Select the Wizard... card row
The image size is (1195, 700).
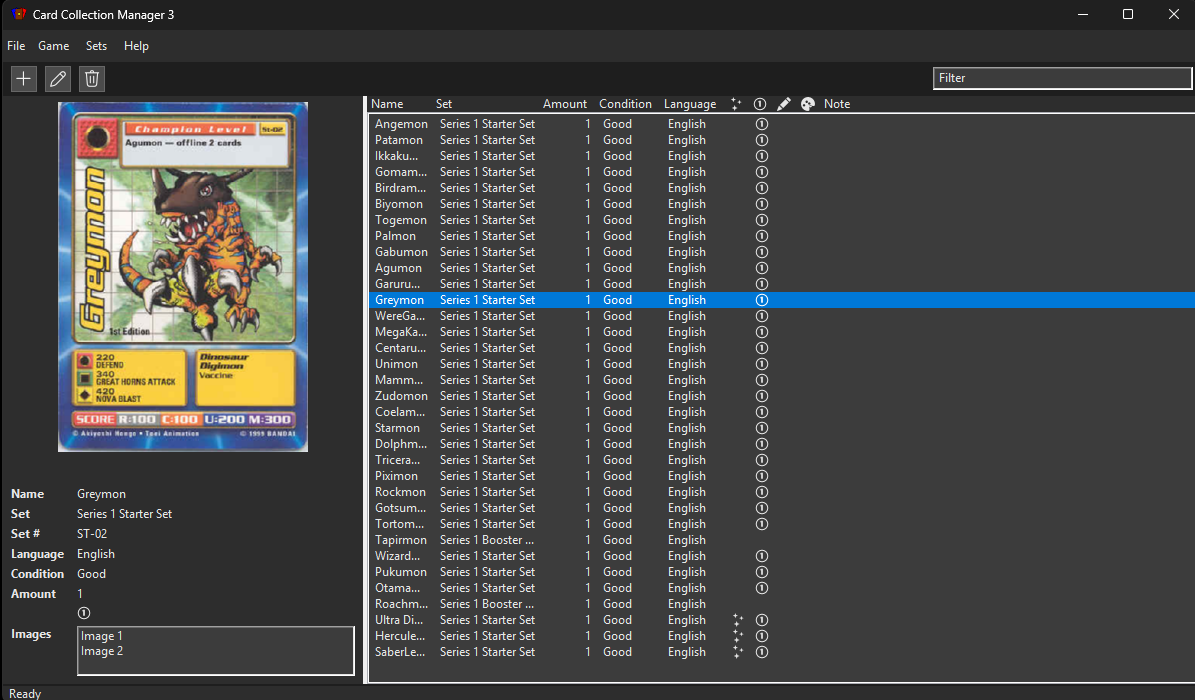coord(781,556)
